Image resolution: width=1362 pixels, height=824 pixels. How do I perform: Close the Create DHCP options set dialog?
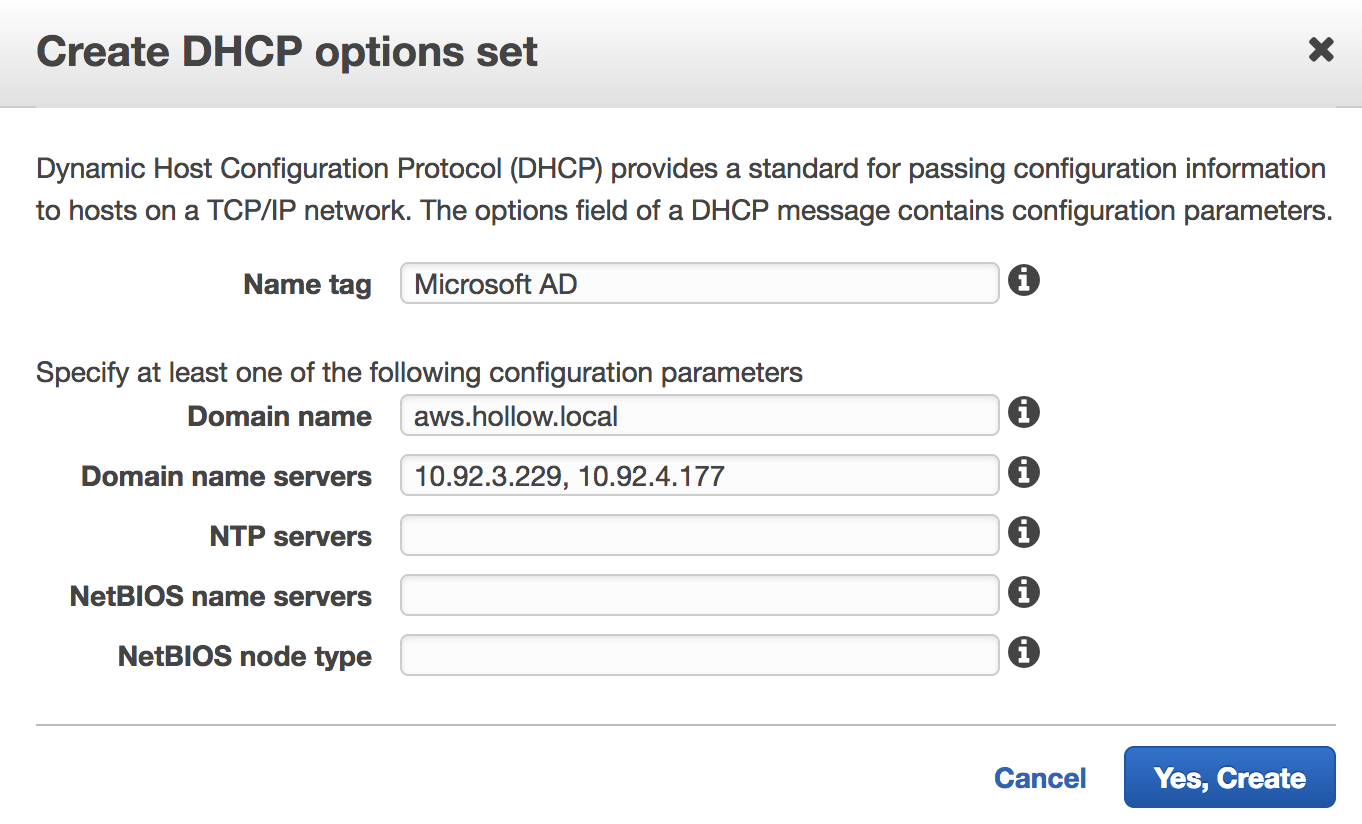point(1321,50)
